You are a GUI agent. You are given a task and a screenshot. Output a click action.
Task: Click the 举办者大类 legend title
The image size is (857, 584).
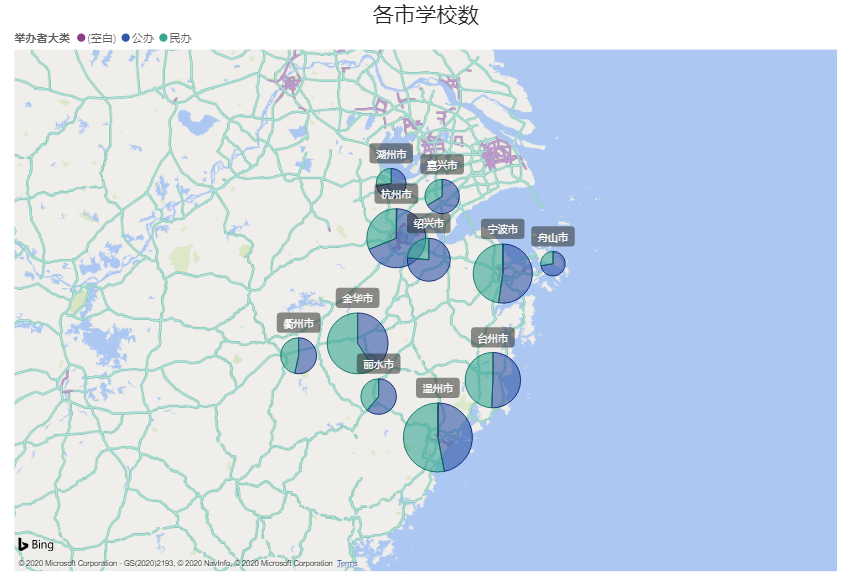[x=42, y=38]
